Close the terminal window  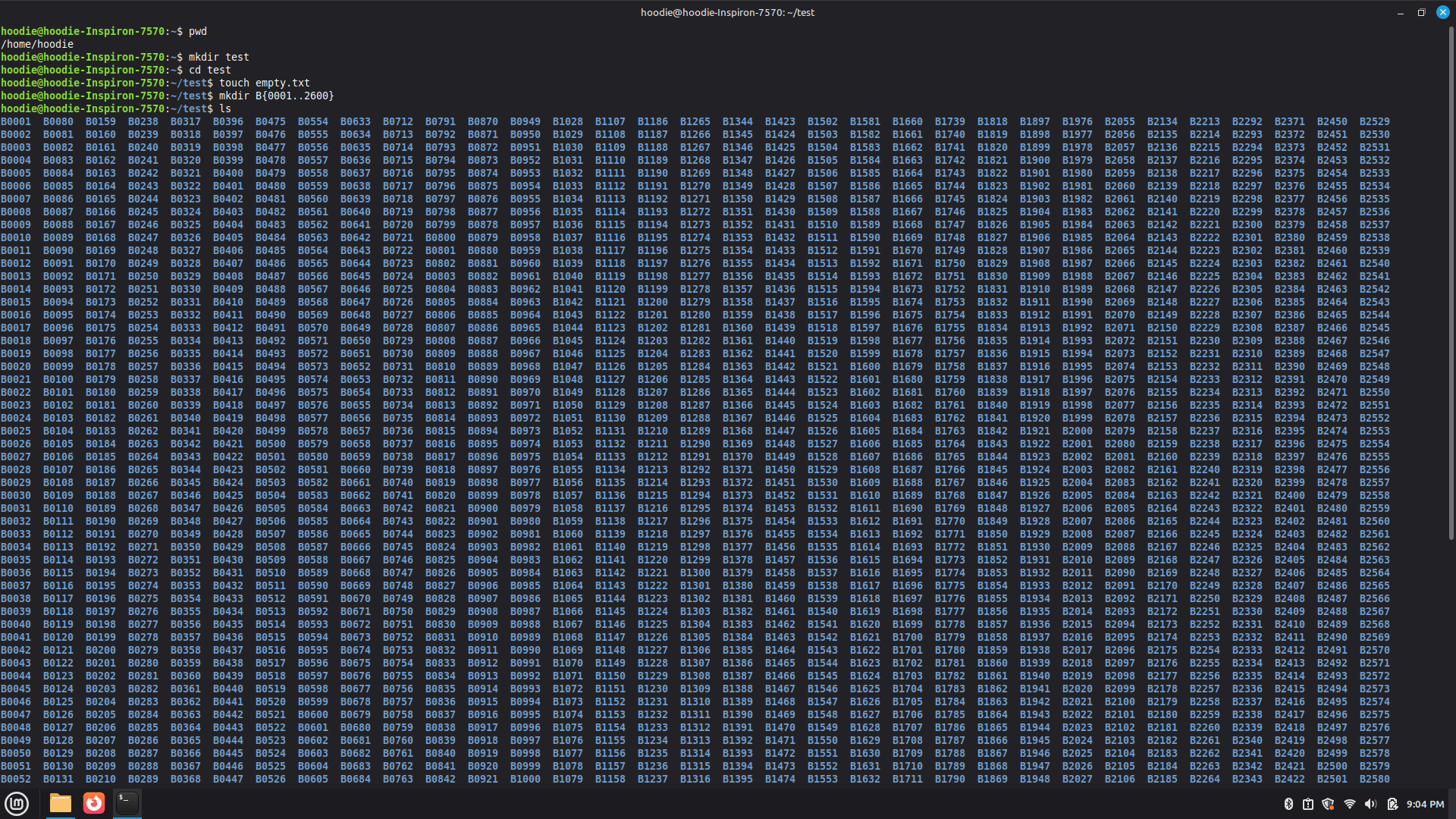click(x=1442, y=13)
